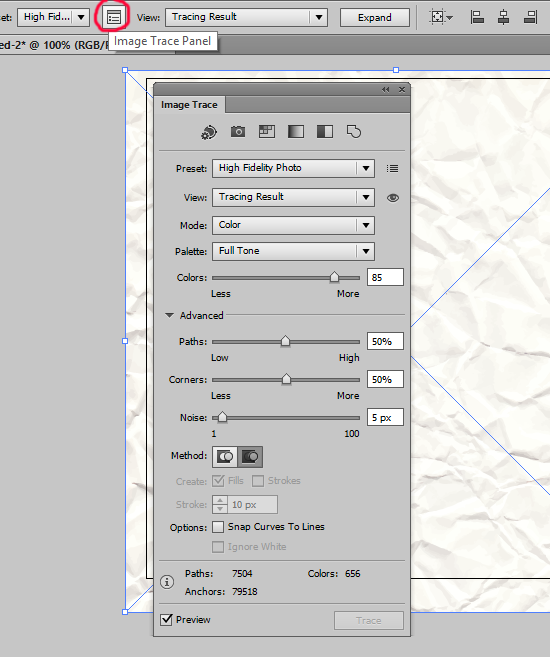Select the Abutting method button
This screenshot has height=657, width=550.
pyautogui.click(x=225, y=456)
